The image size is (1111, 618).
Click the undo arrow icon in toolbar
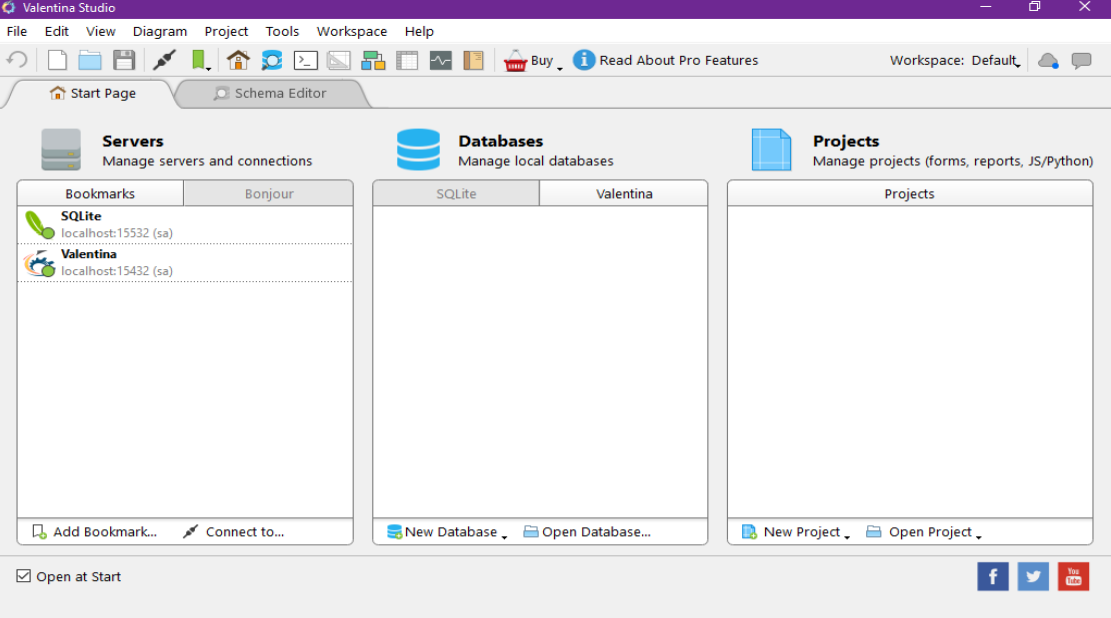pyautogui.click(x=17, y=60)
